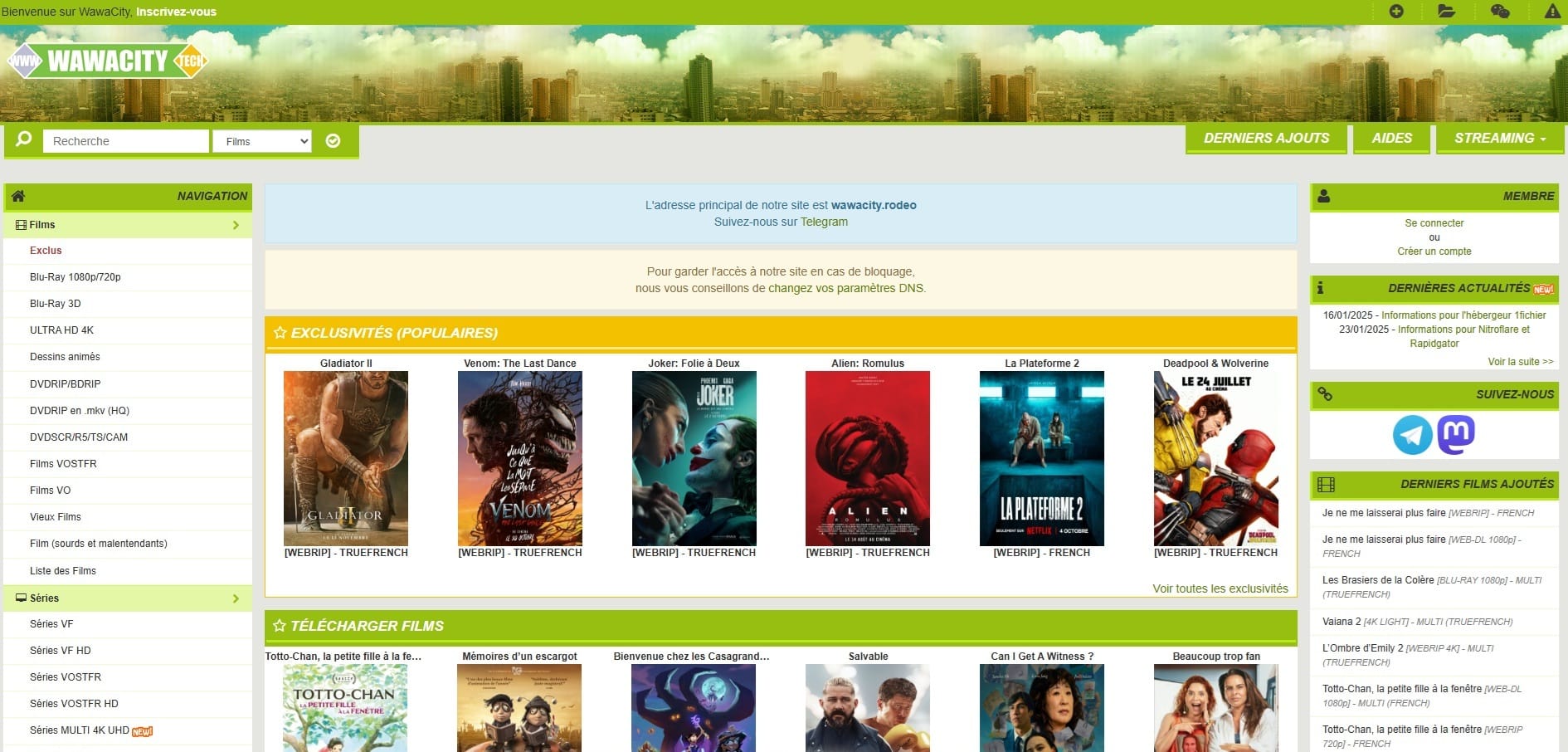Screen dimensions: 1568x752
Task: Open the Derniers Ajouts tab
Action: click(x=1266, y=139)
